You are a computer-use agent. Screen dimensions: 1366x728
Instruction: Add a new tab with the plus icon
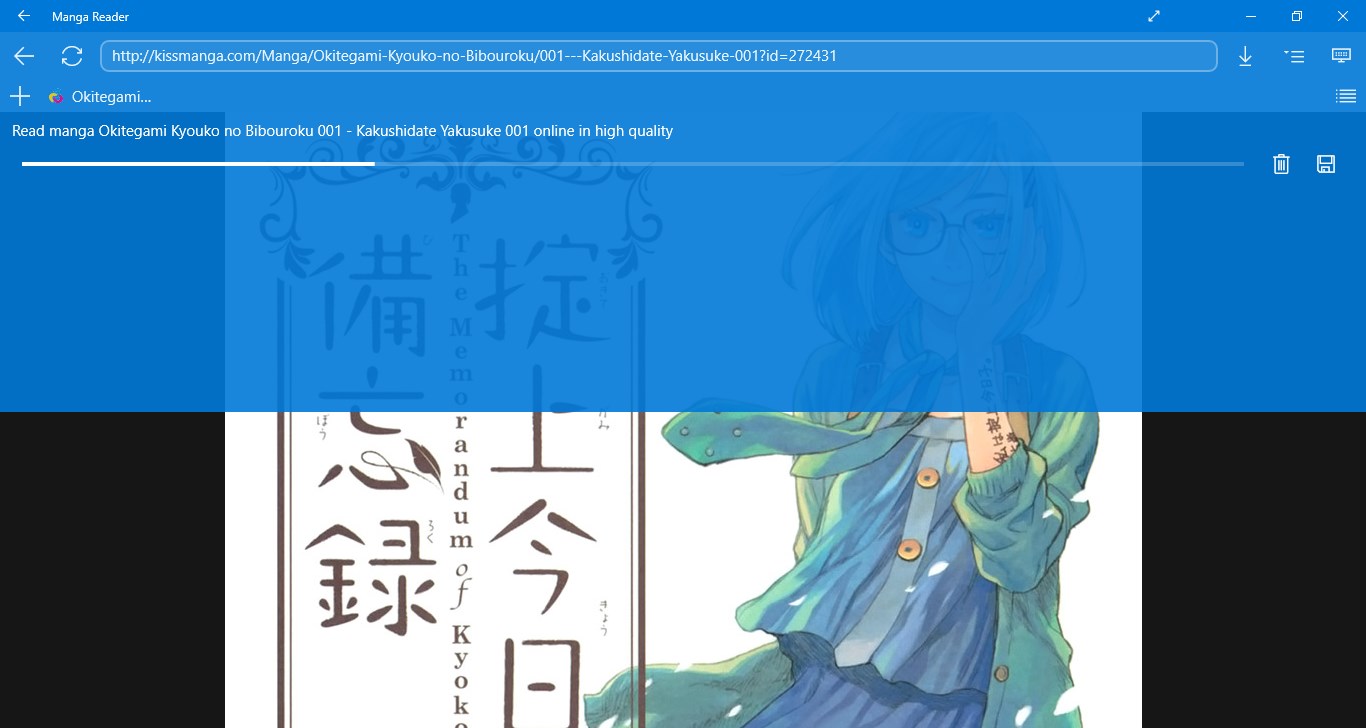[x=20, y=96]
